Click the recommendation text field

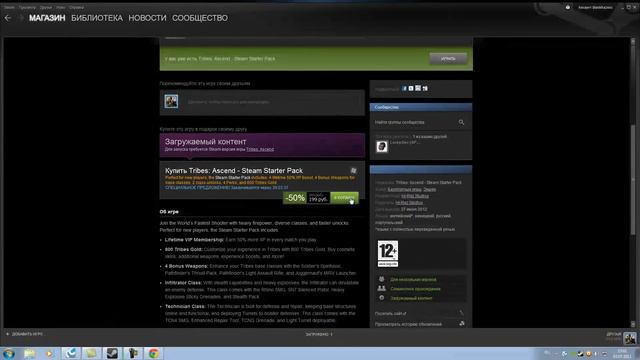click(273, 102)
